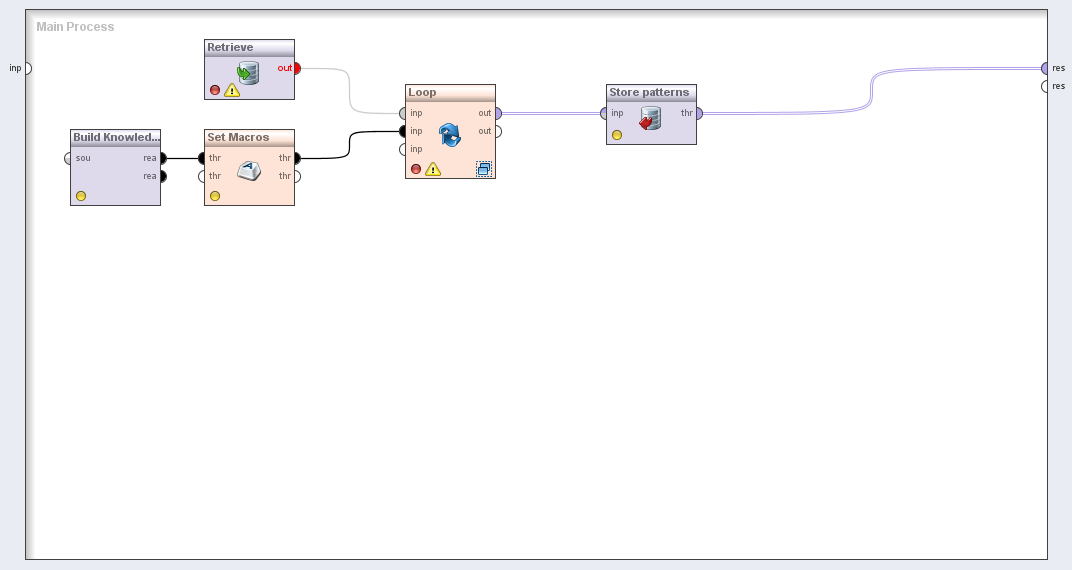
Task: Click the Retrieve operator database icon
Action: 248,72
